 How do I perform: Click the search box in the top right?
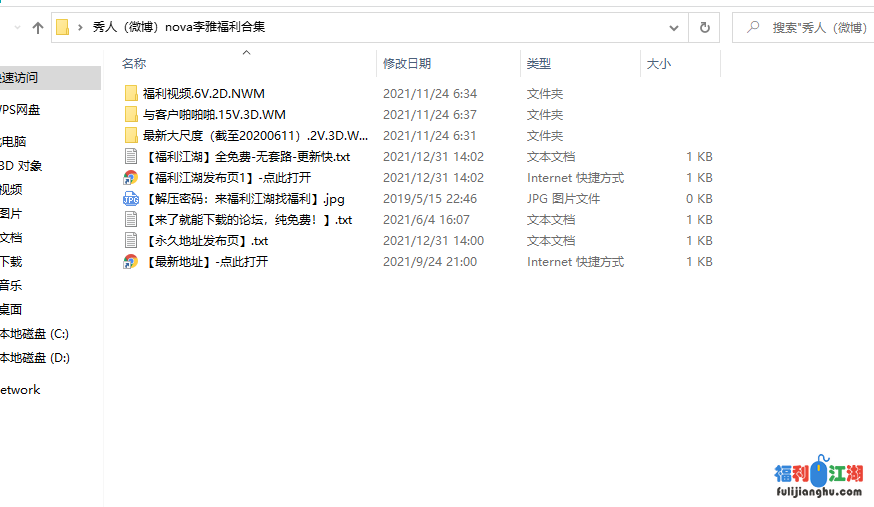coord(810,28)
